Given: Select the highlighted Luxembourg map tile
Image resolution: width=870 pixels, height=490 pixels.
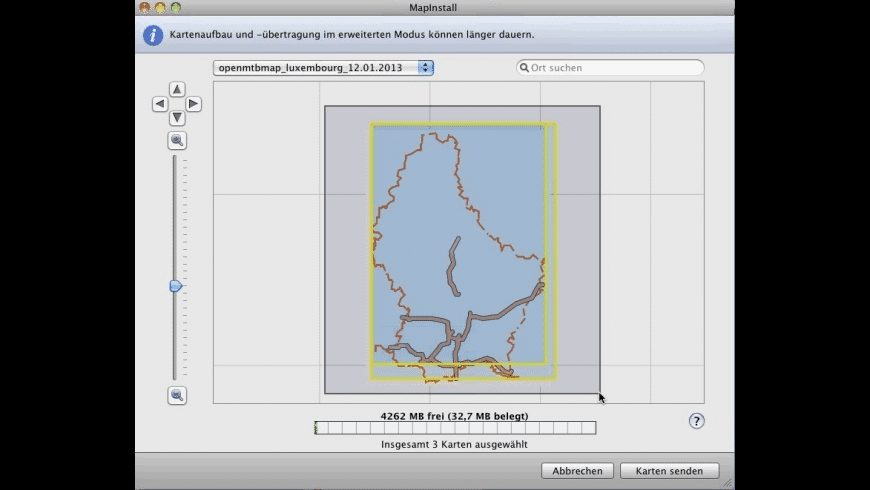Looking at the screenshot, I should (x=459, y=244).
